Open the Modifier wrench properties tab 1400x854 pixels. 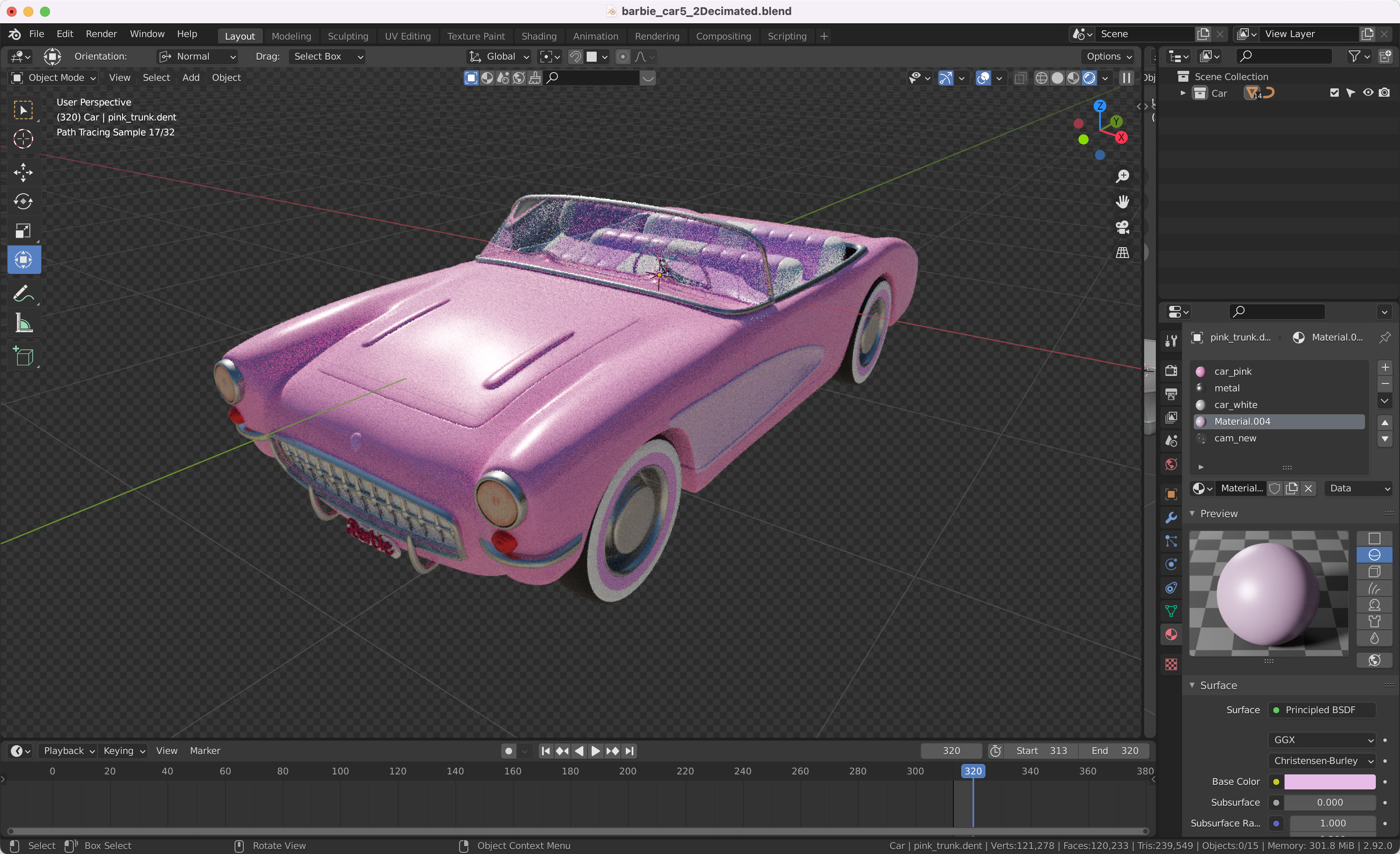pos(1171,518)
